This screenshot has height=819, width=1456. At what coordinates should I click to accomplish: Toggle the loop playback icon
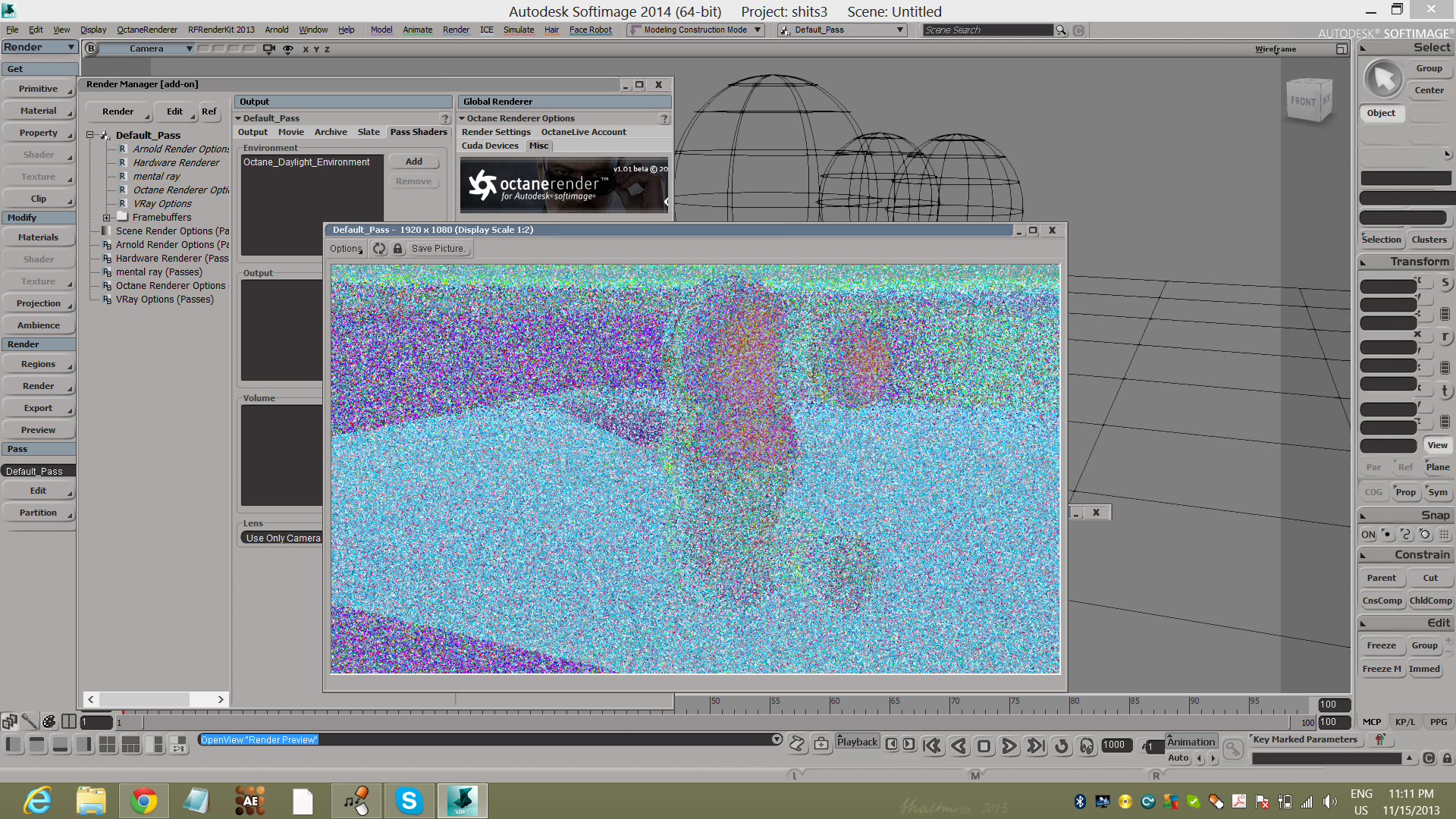(x=1061, y=746)
